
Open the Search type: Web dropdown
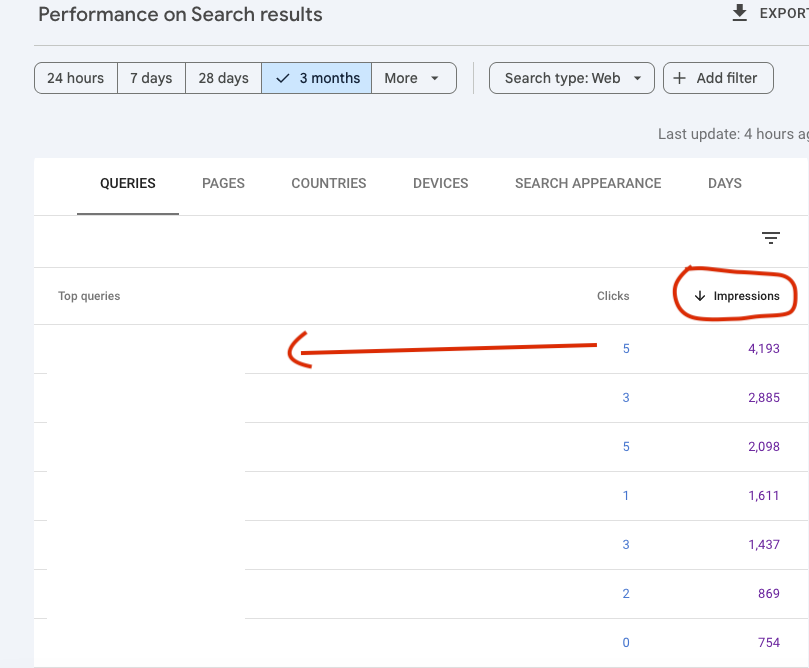point(572,78)
